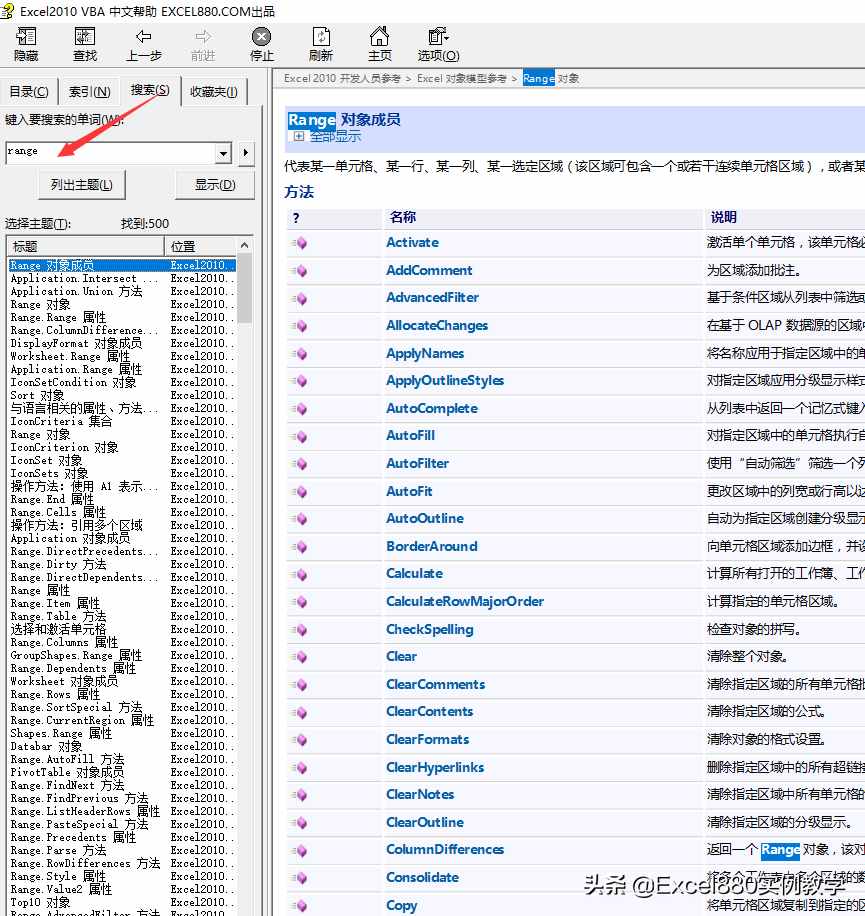
Task: Sort results by the 位置 column header
Action: [x=200, y=246]
